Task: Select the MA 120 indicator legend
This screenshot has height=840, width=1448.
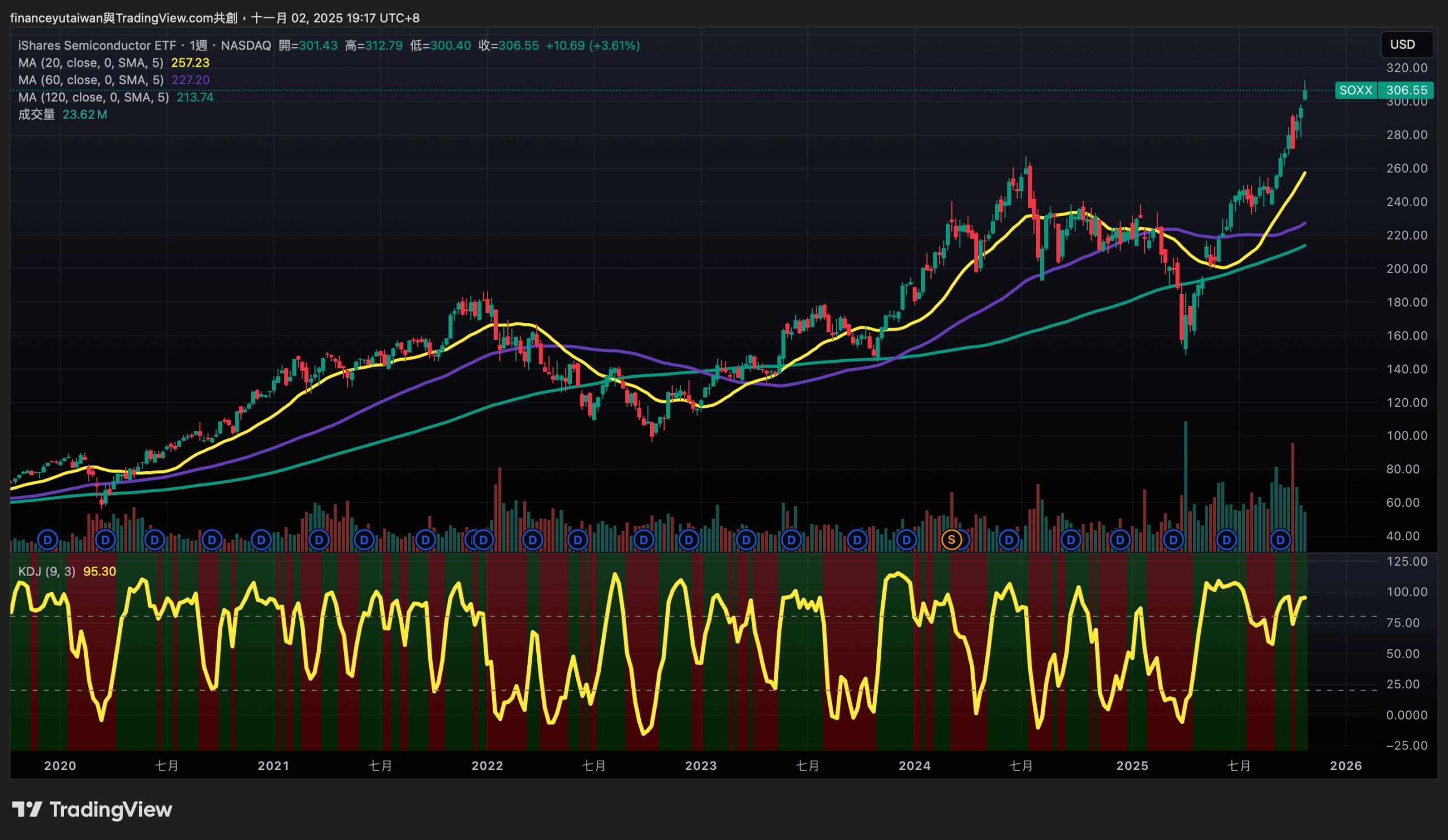Action: click(93, 97)
